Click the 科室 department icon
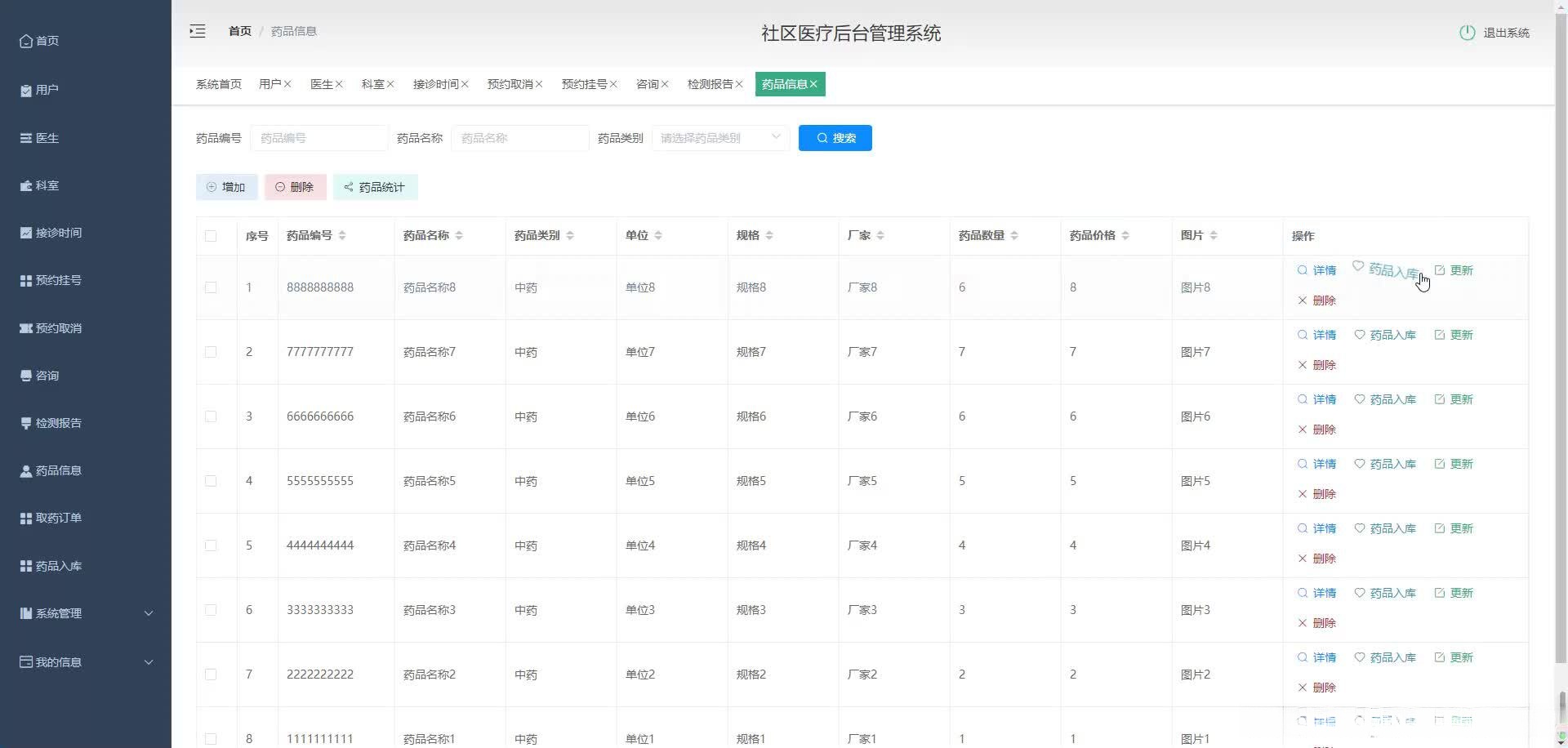Image resolution: width=1568 pixels, height=748 pixels. 25,185
